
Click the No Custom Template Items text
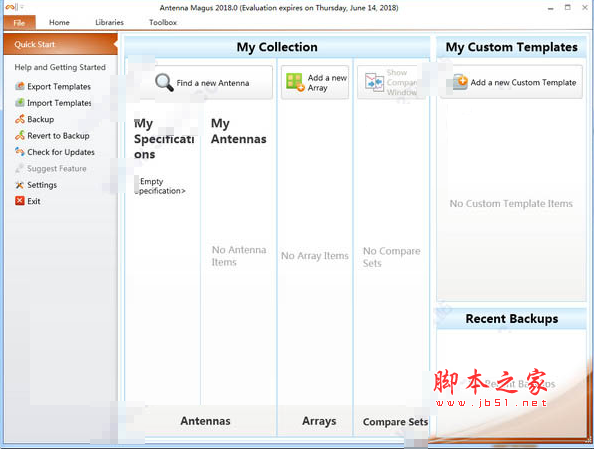click(511, 203)
